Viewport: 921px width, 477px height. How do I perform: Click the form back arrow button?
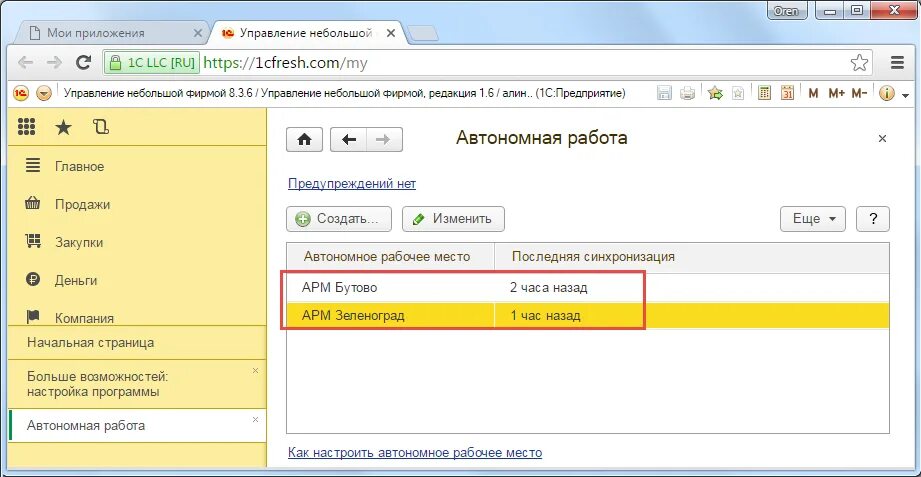tap(349, 140)
